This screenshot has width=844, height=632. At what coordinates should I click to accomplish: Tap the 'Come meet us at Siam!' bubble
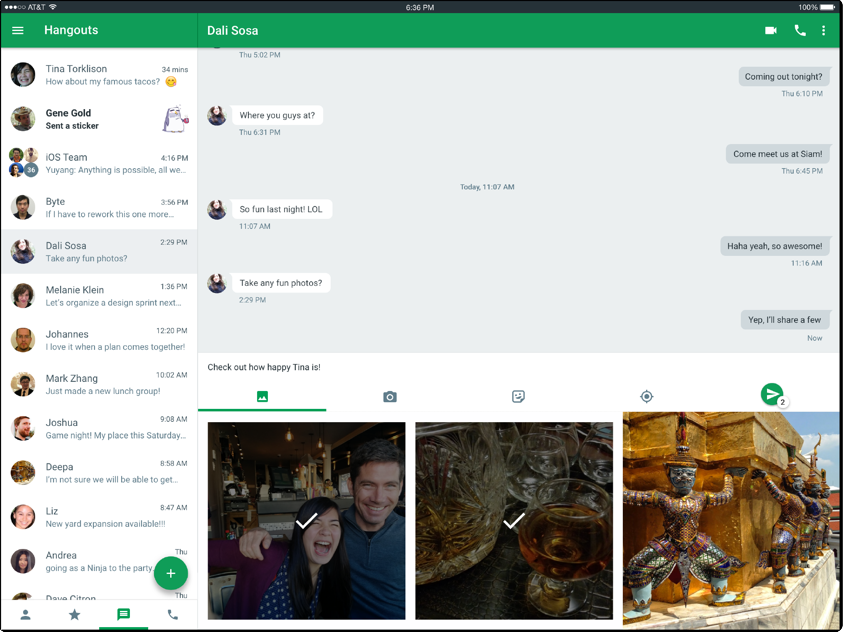point(777,154)
